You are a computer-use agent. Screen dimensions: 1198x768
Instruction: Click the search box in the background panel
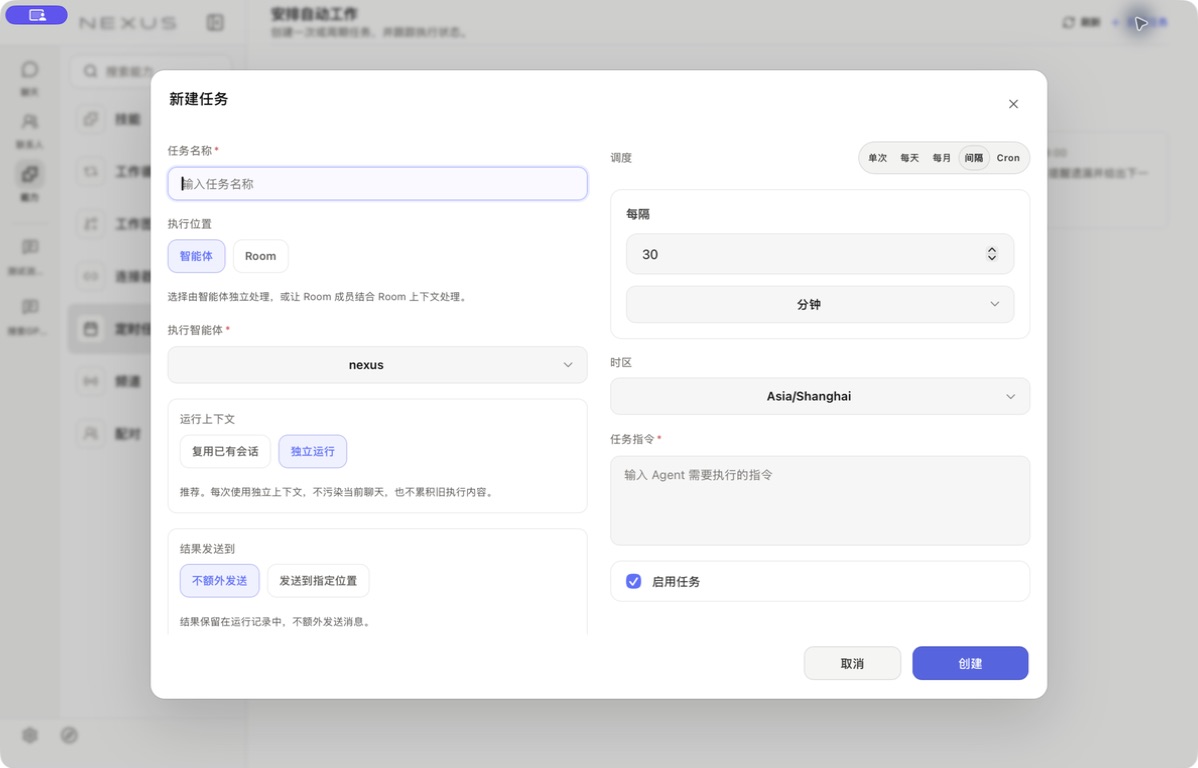(x=153, y=71)
